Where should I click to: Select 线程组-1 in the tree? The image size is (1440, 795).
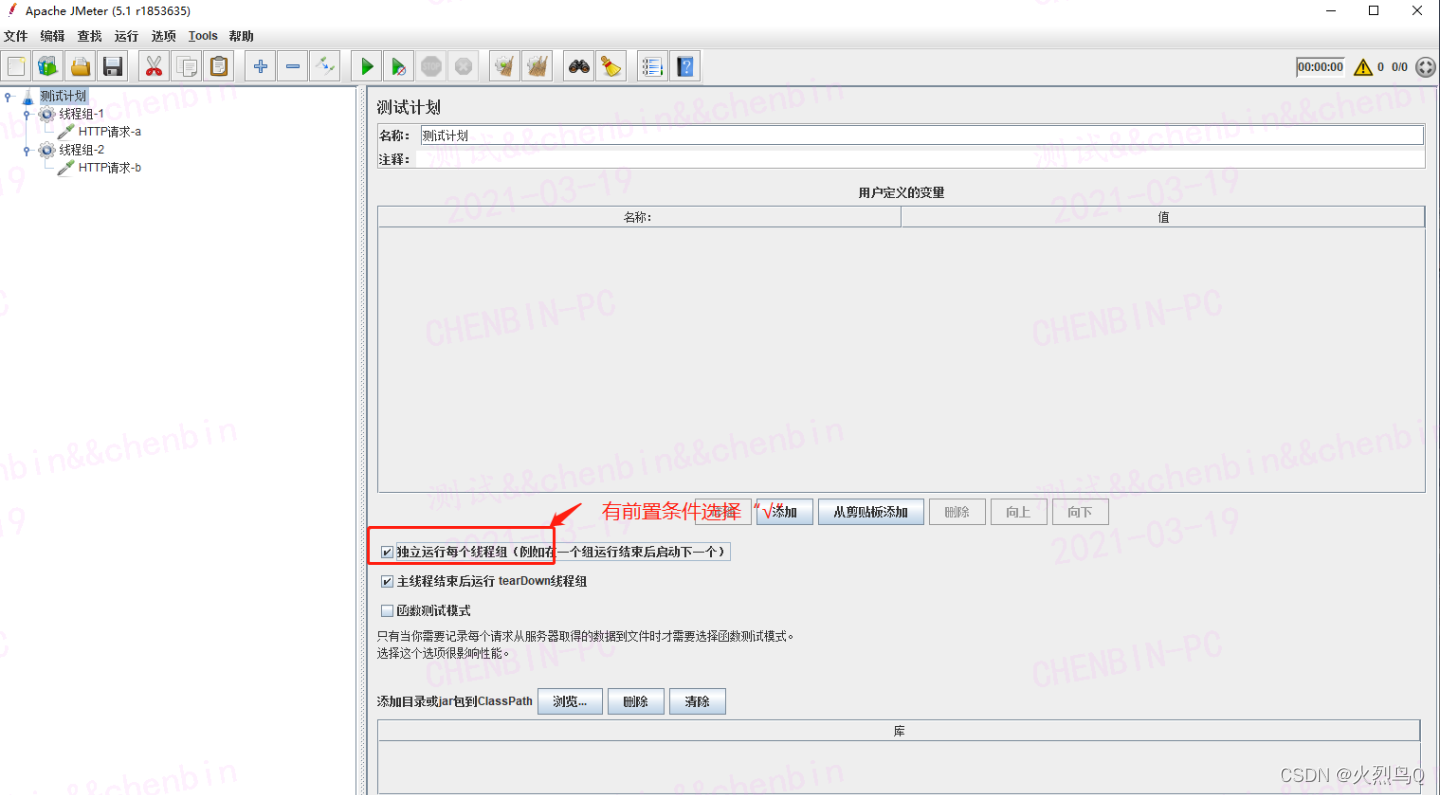point(81,114)
